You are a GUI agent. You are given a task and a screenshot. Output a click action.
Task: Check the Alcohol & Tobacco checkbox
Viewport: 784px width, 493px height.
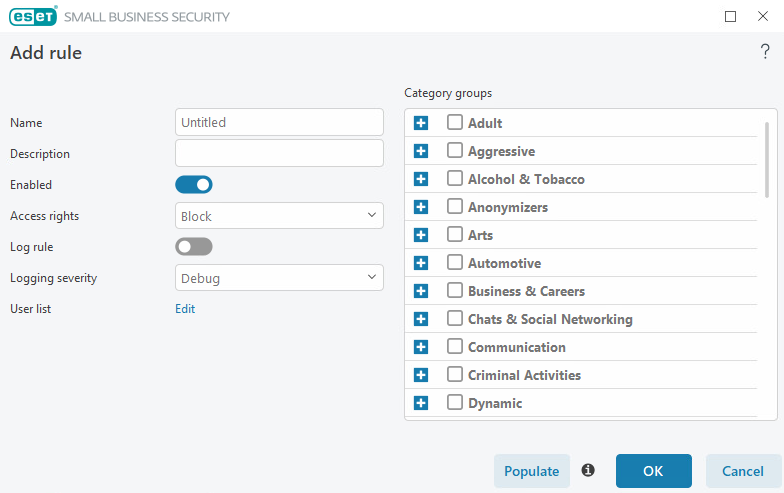(454, 178)
